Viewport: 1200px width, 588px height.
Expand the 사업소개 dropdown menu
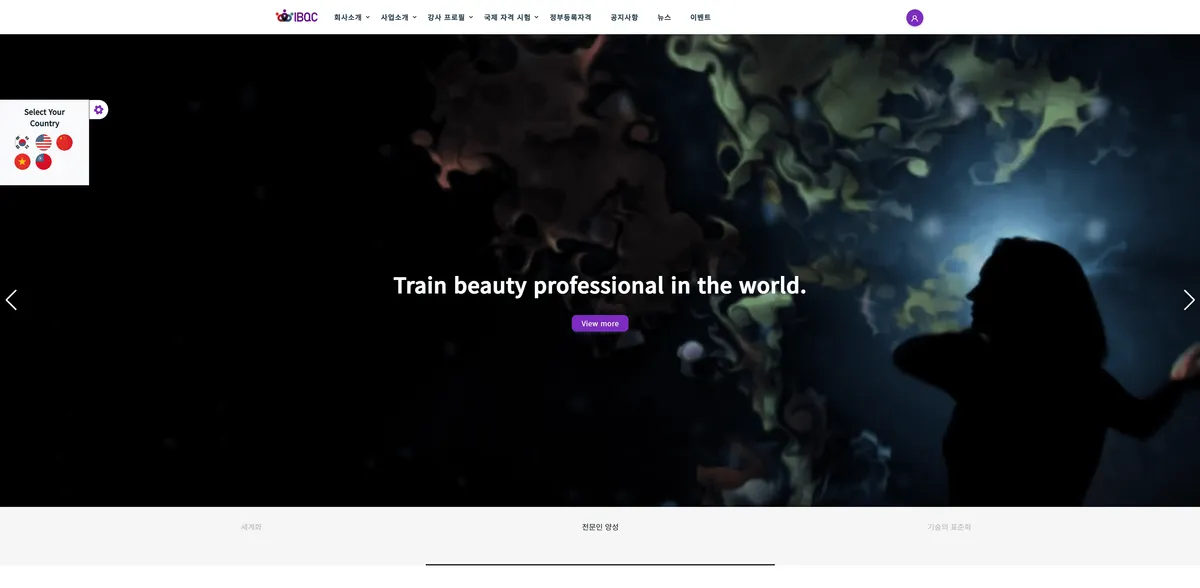point(398,18)
